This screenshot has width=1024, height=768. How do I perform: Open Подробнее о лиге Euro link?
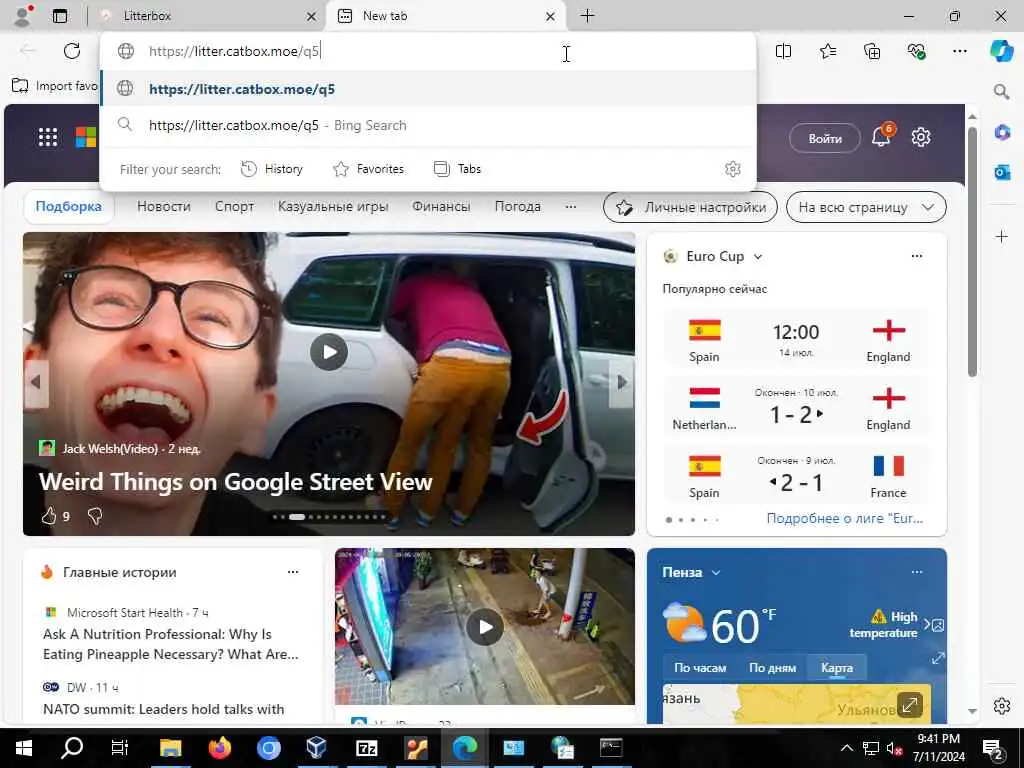tap(844, 519)
